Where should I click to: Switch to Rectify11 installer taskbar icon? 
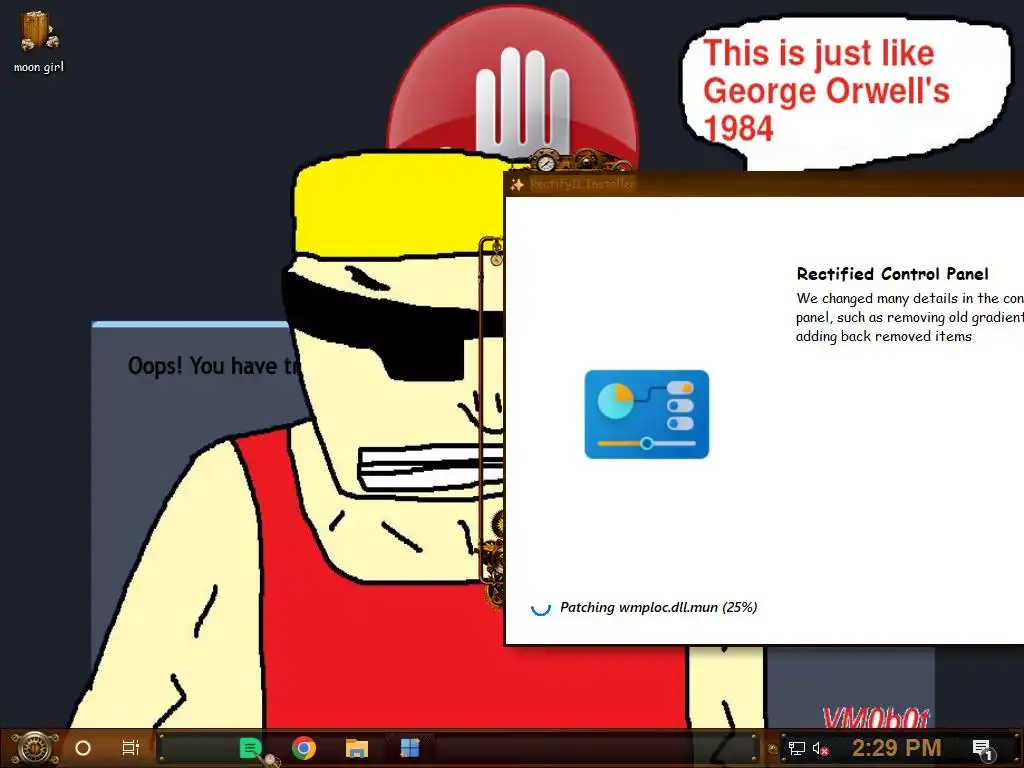409,748
